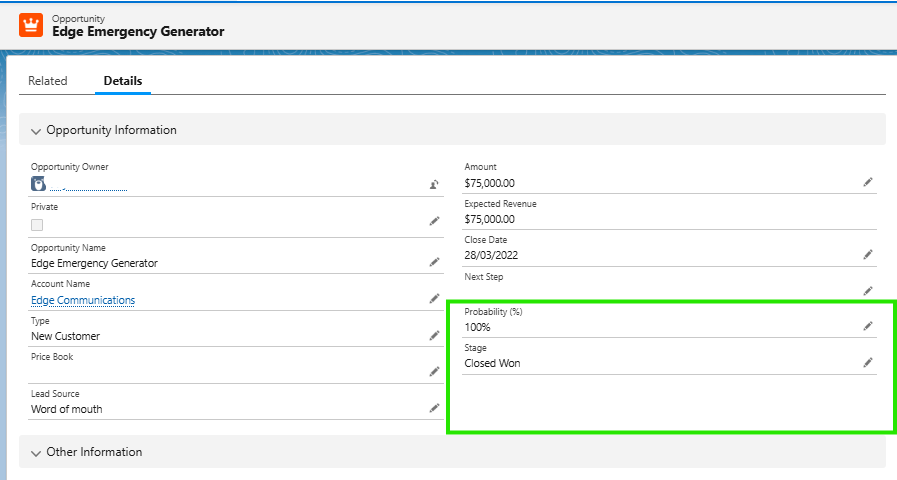Viewport: 897px width, 480px height.
Task: Click the orange Opportunity crown icon
Action: [x=31, y=25]
